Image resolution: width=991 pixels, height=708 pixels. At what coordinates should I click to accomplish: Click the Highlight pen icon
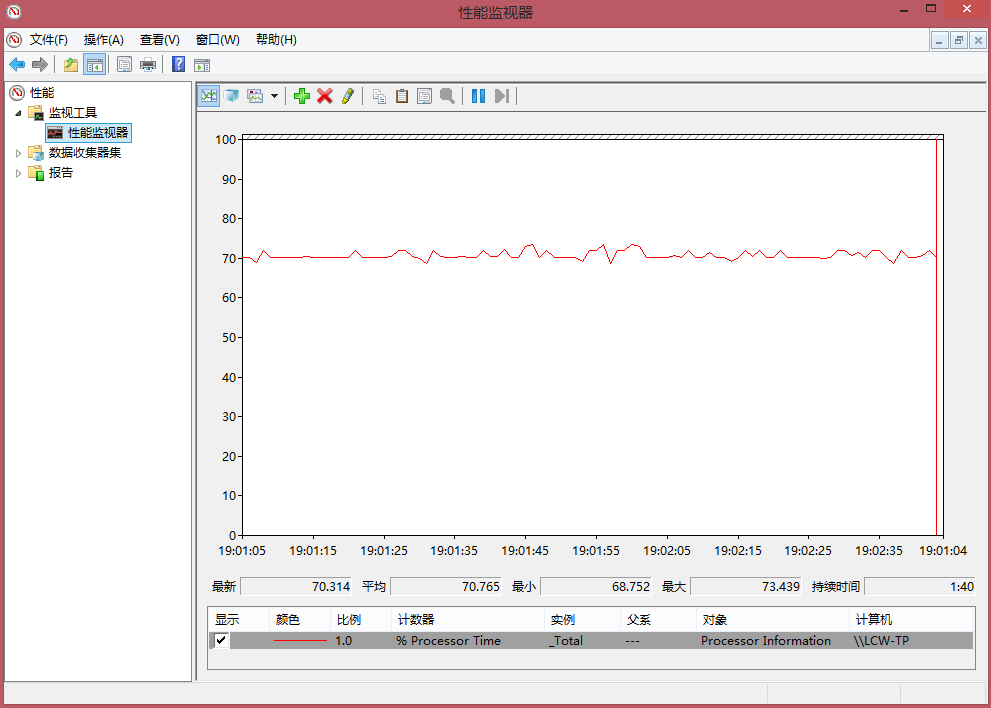[x=347, y=96]
